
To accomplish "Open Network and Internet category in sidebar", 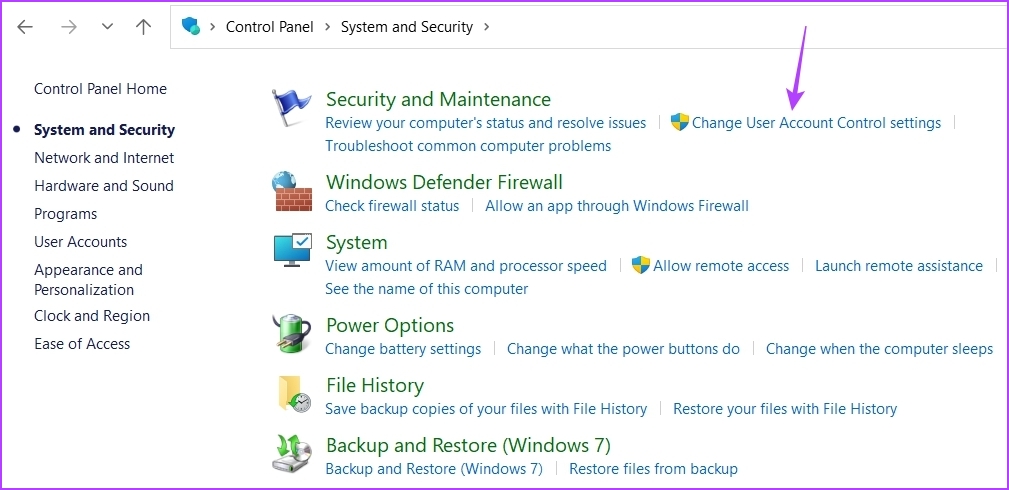I will point(104,158).
